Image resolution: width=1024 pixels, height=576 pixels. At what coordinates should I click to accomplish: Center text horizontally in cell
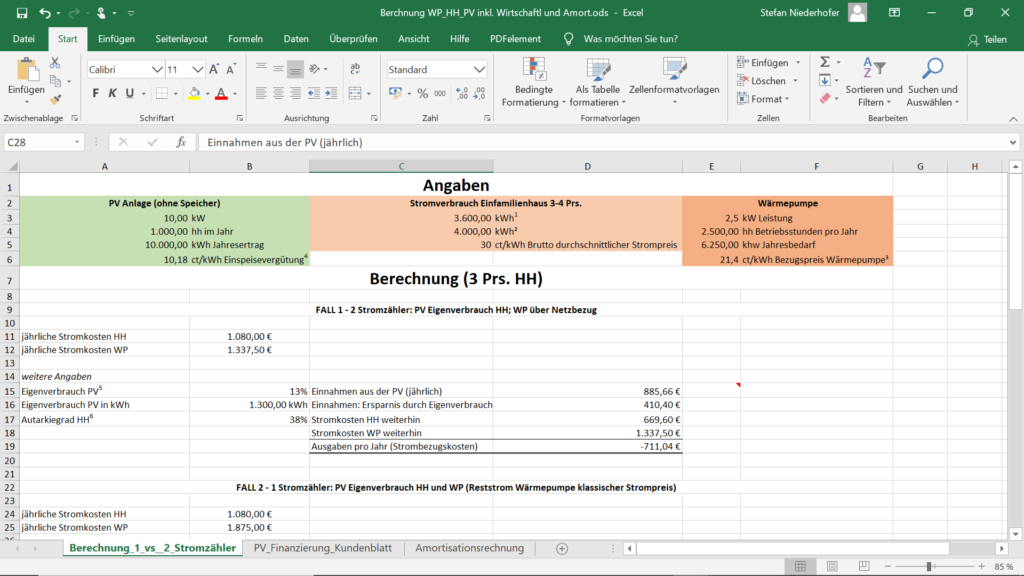[278, 93]
